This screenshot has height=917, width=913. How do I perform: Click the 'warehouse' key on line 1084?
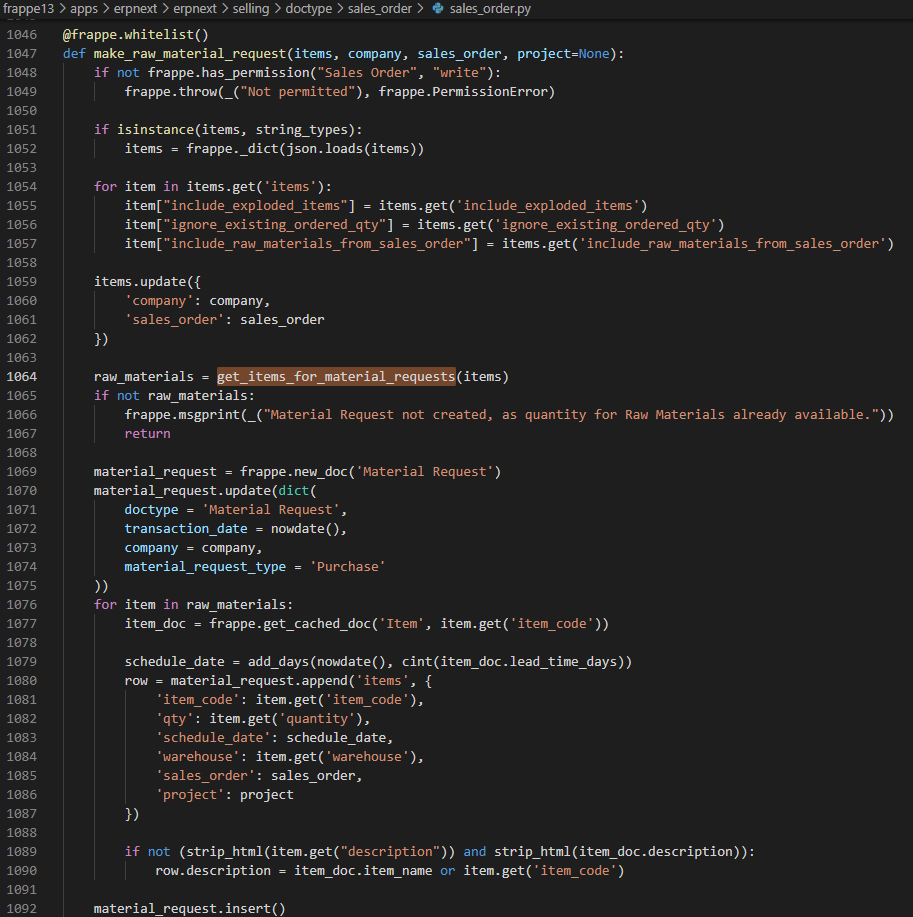[x=198, y=757]
